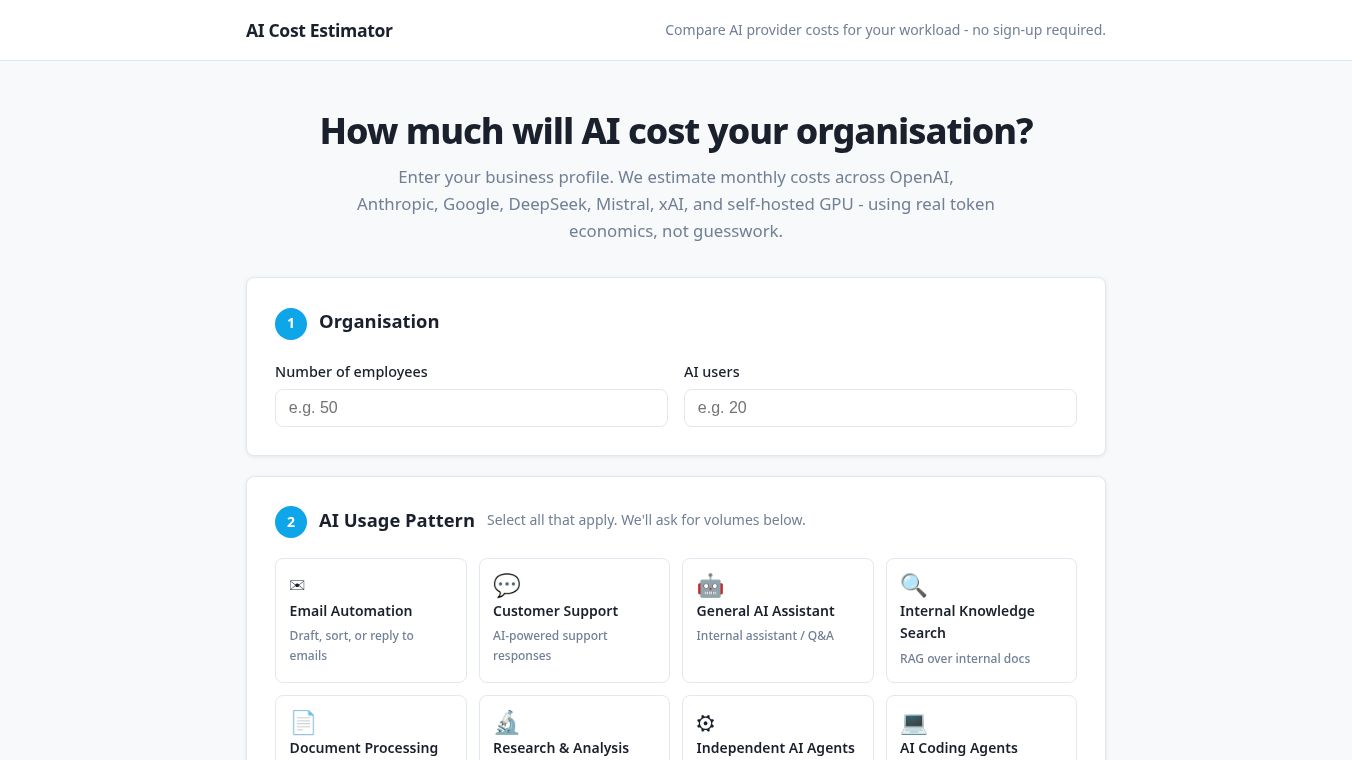1352x760 pixels.
Task: Select the General AI Assistant card title
Action: pyautogui.click(x=765, y=611)
